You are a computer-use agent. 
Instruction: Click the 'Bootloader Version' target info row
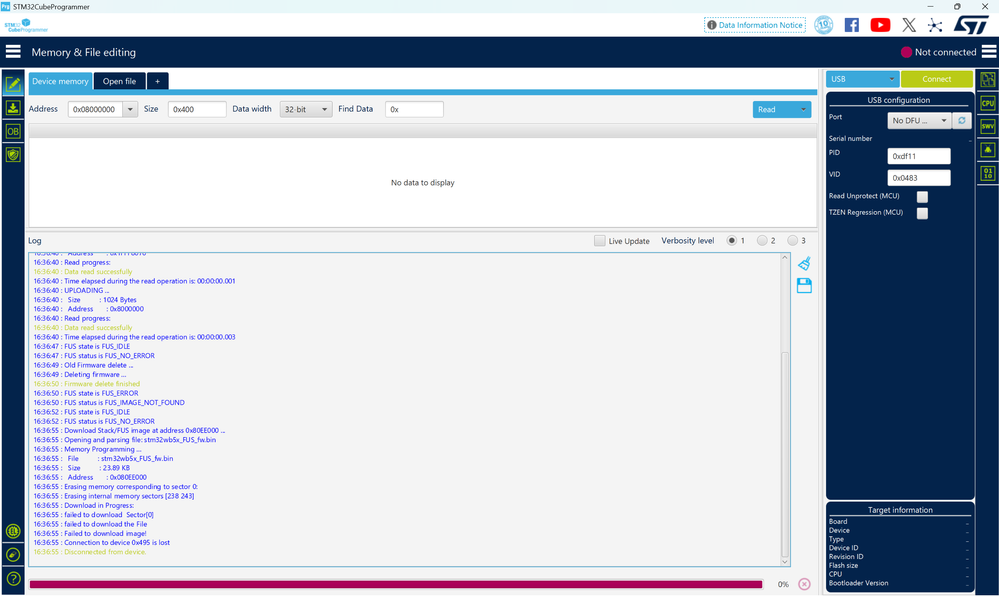[898, 583]
